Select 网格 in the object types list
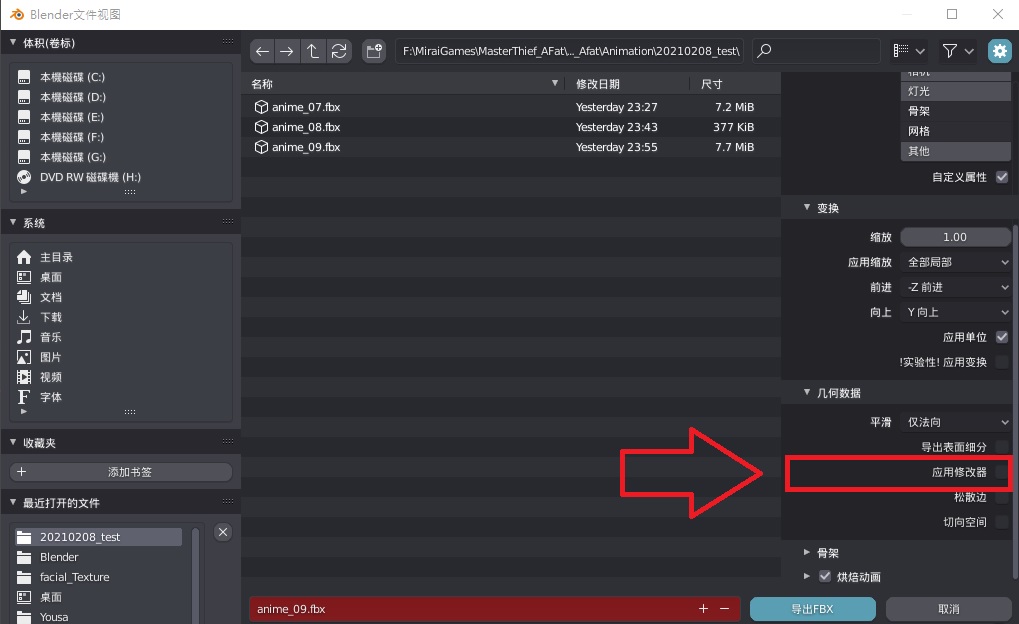1019x624 pixels. click(954, 131)
